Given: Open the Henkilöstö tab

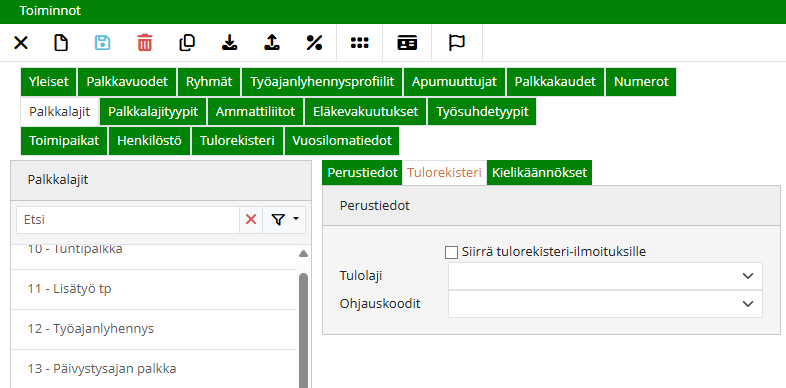Looking at the screenshot, I should (149, 141).
